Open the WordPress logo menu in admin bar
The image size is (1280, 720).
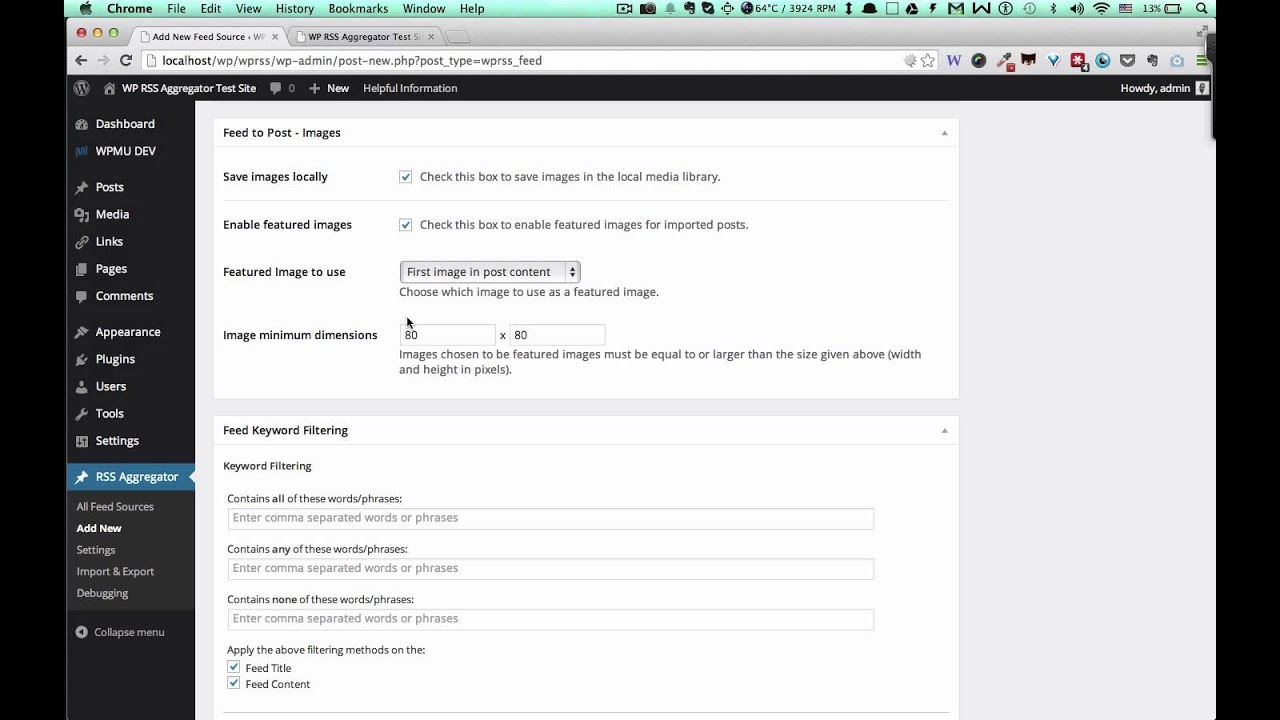point(82,88)
